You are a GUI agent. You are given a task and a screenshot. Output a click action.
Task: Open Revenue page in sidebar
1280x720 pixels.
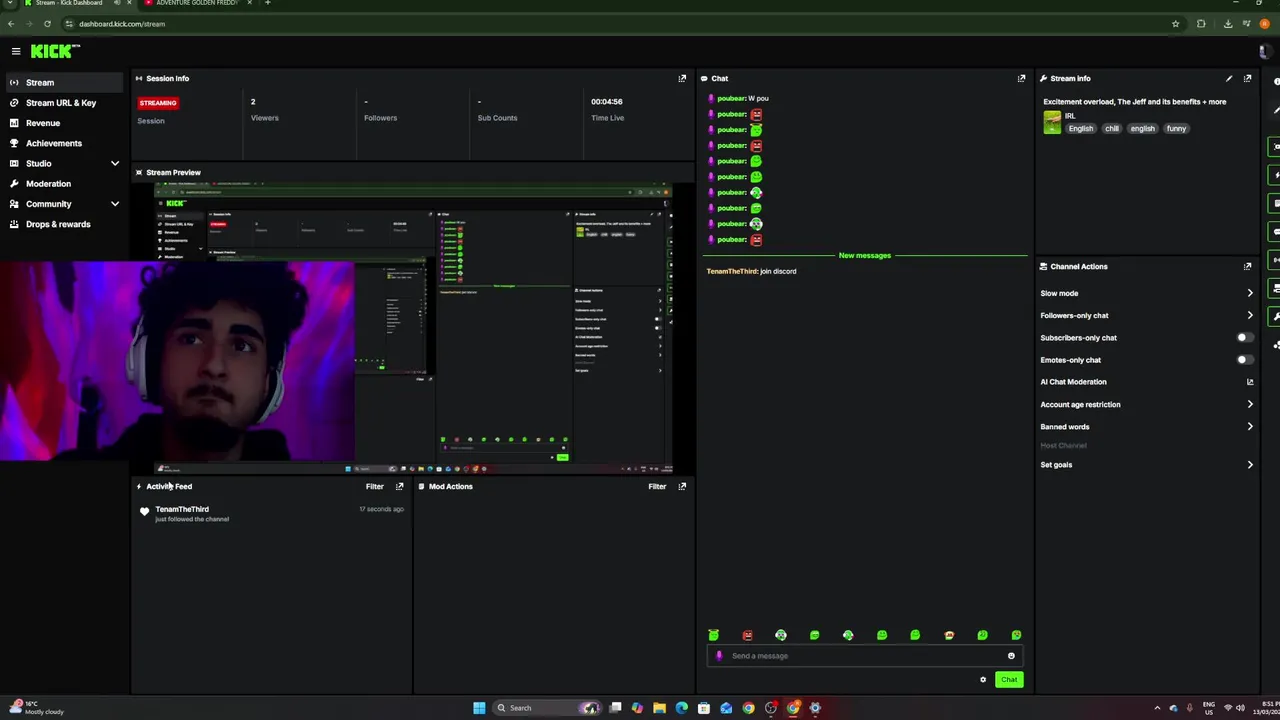(x=64, y=123)
